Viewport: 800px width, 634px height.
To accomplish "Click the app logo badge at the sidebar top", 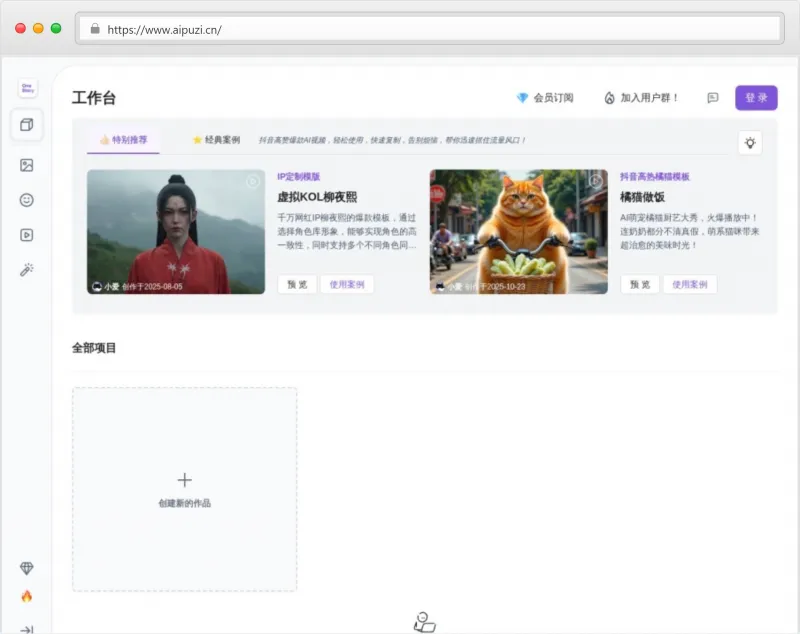I will [27, 88].
